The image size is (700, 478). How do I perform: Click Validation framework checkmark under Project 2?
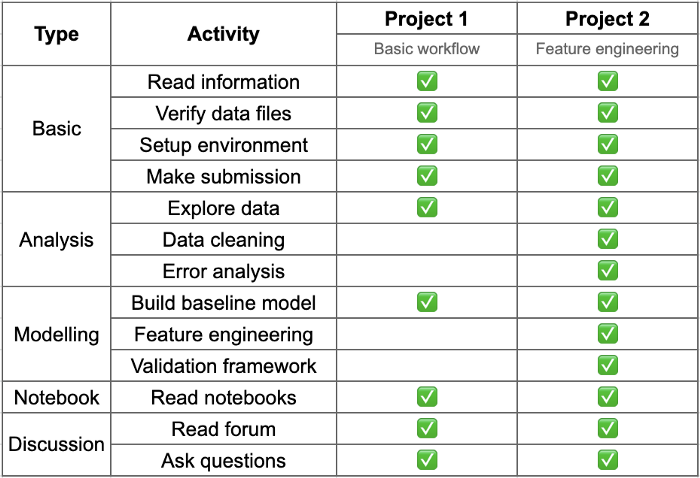608,366
